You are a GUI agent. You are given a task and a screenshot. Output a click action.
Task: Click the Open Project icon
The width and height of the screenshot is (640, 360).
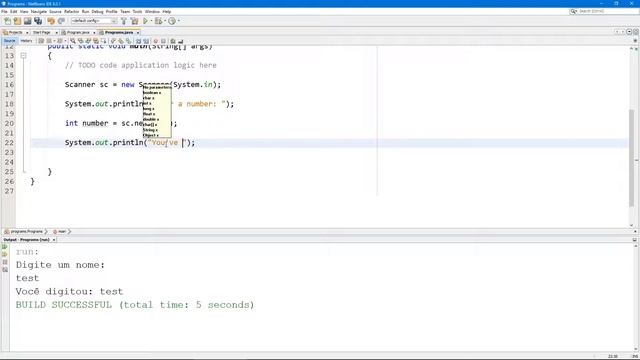(27, 21)
